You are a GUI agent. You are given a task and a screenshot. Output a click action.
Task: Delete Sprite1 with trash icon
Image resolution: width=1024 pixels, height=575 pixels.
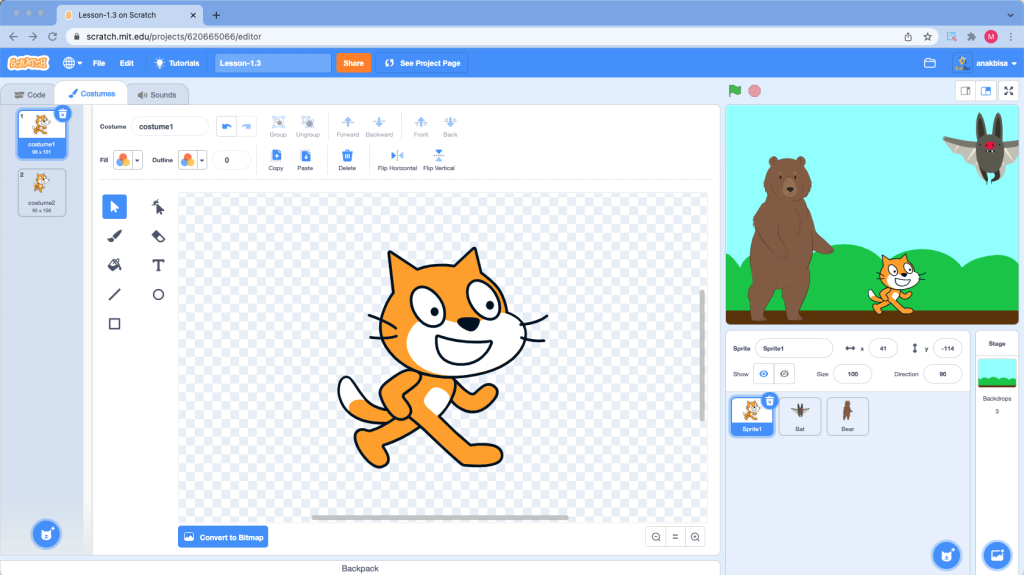coord(769,401)
